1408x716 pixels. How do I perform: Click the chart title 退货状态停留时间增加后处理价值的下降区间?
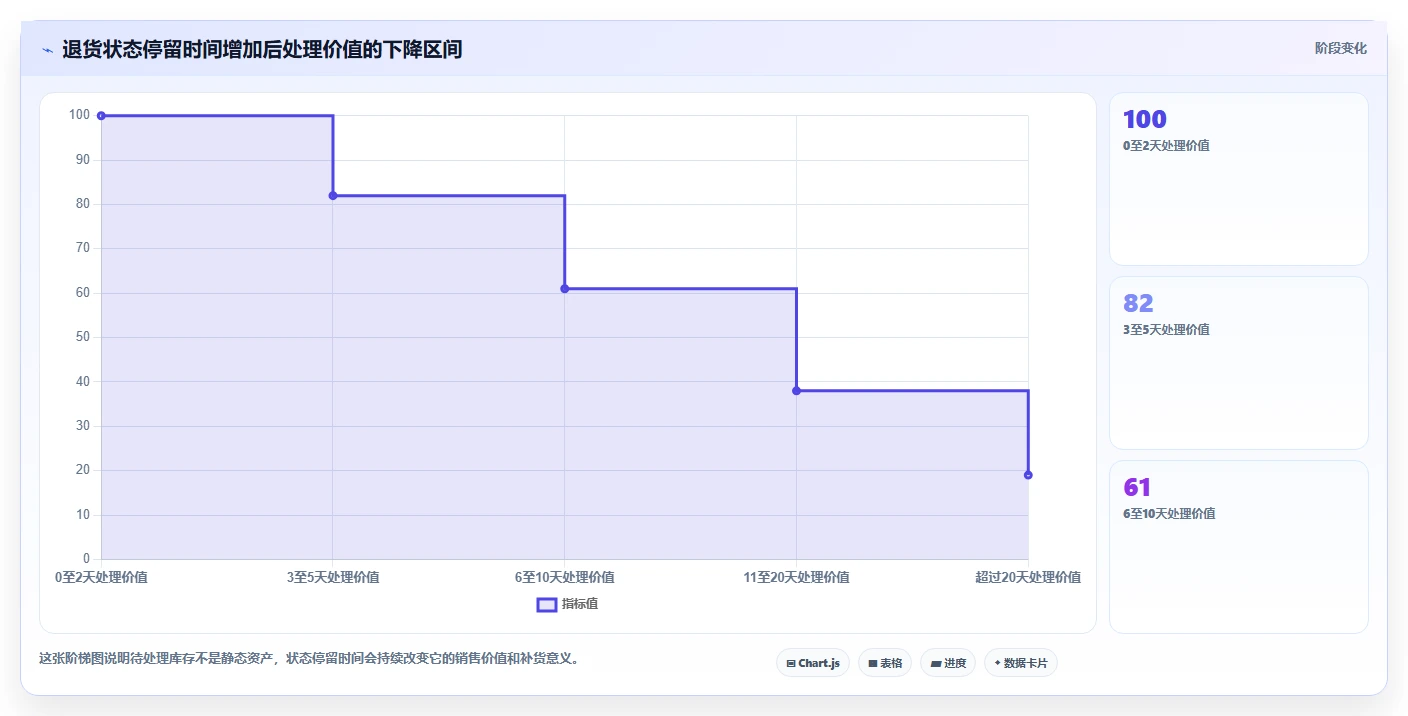(262, 49)
